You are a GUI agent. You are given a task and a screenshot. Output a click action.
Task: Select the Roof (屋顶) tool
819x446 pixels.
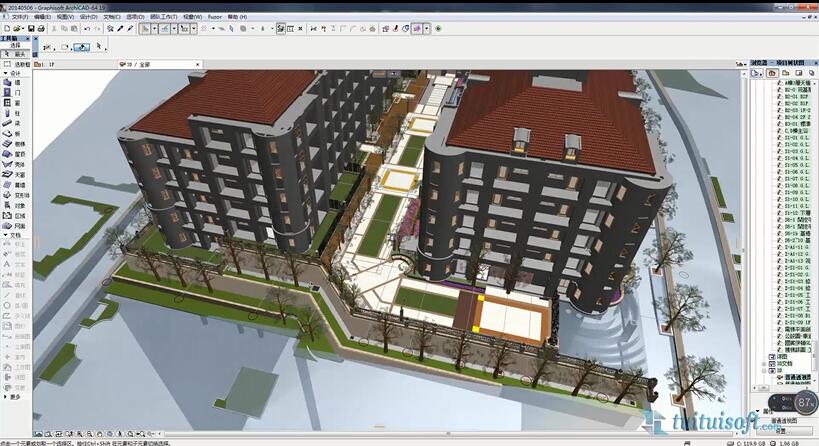click(x=12, y=154)
